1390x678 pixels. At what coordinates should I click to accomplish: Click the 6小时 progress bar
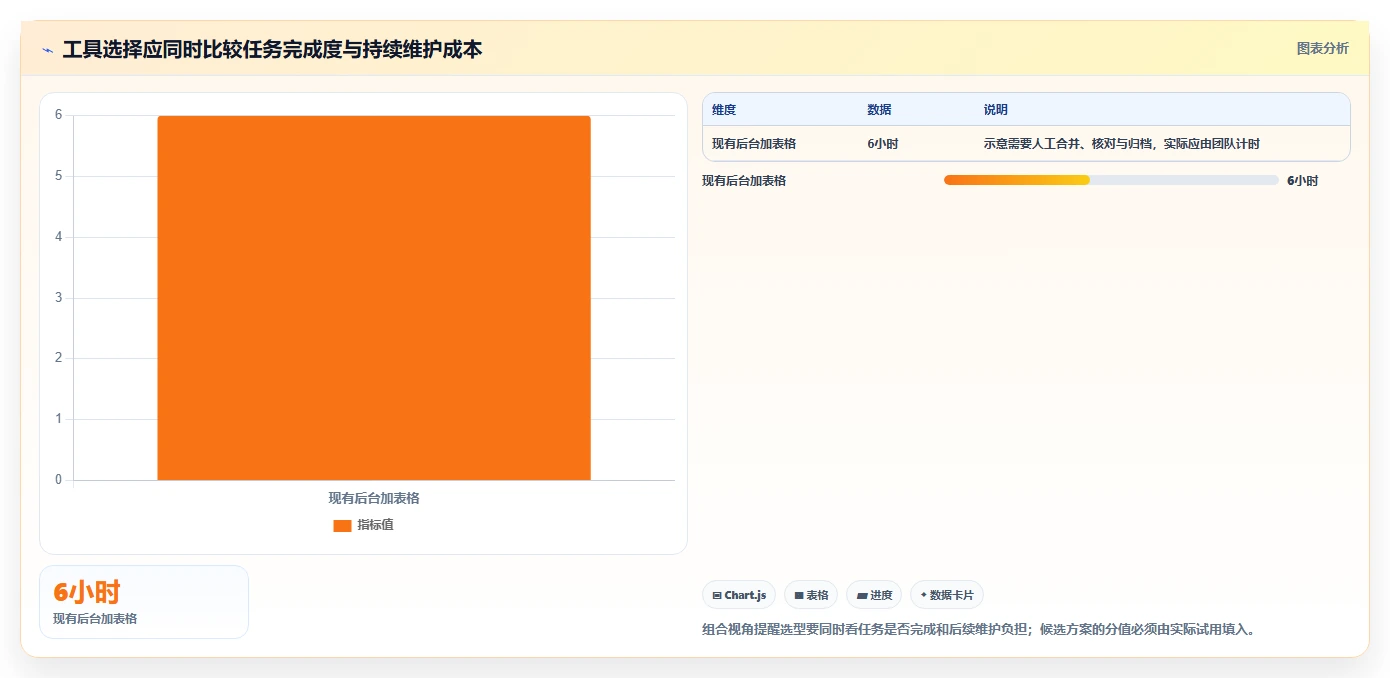coord(1111,180)
